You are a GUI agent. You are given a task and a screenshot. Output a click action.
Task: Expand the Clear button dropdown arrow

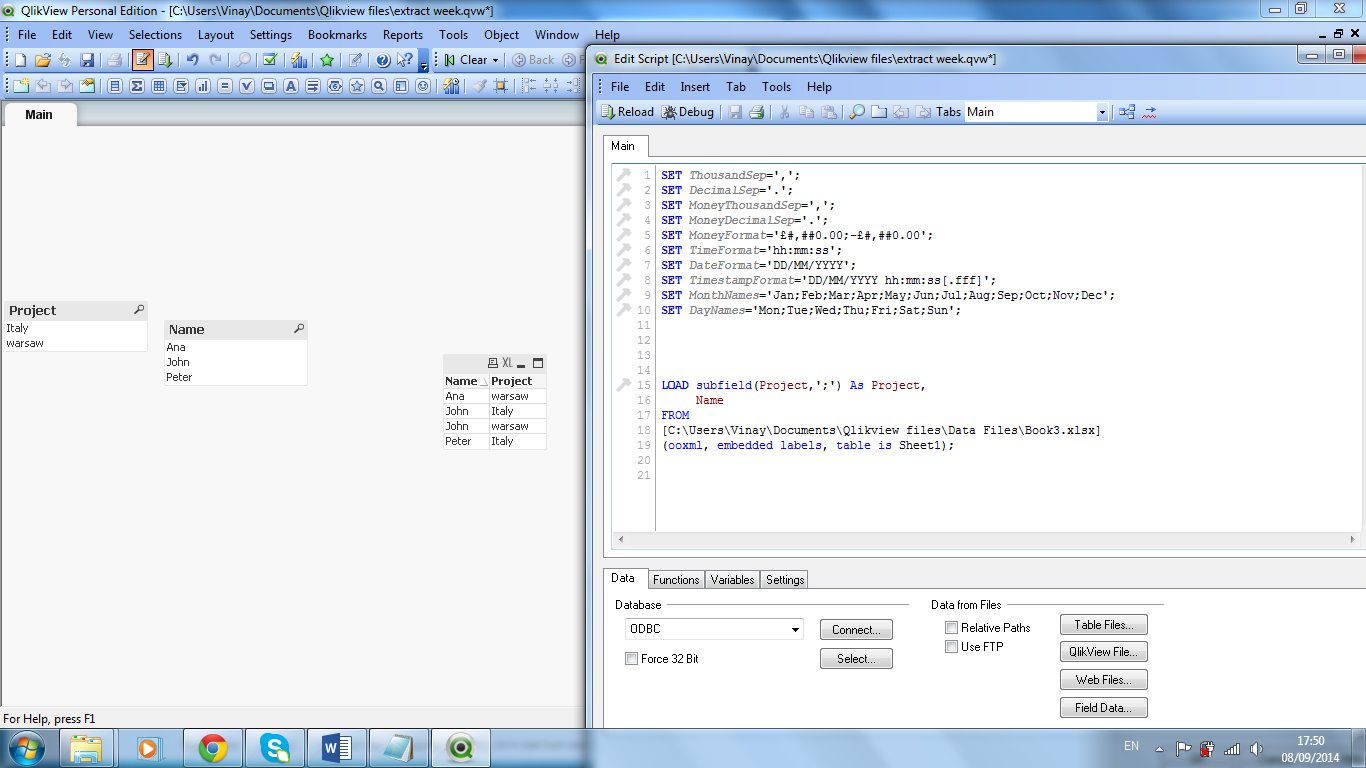pos(495,60)
